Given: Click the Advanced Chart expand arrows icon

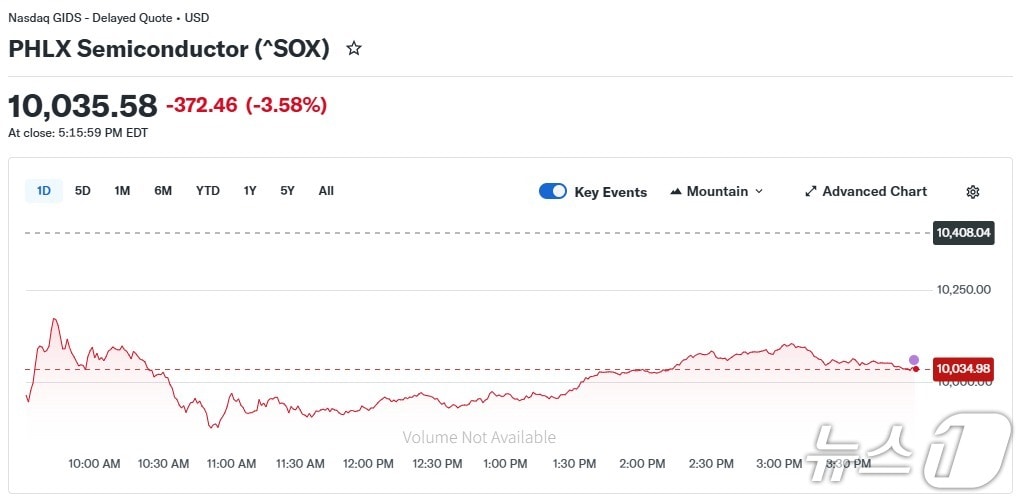Looking at the screenshot, I should (811, 191).
